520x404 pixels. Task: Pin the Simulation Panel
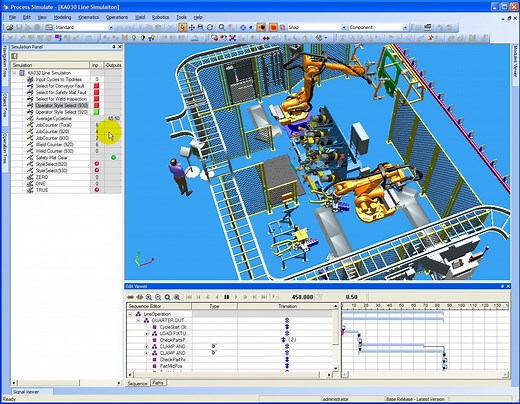coord(113,47)
